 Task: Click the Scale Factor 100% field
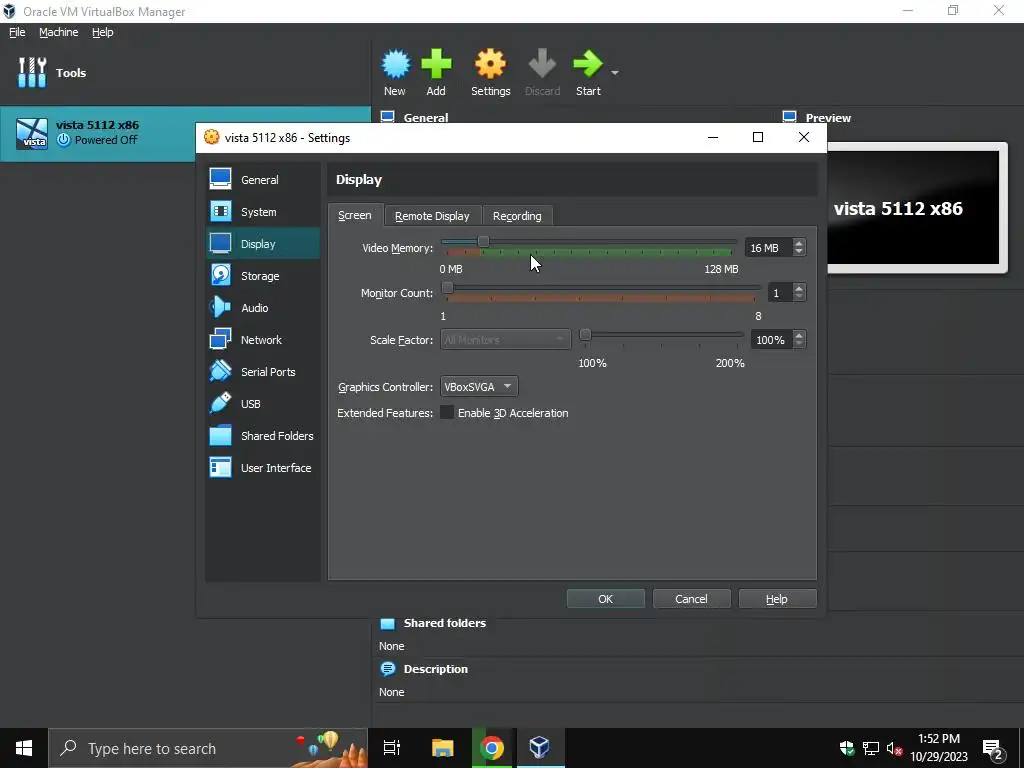click(771, 340)
